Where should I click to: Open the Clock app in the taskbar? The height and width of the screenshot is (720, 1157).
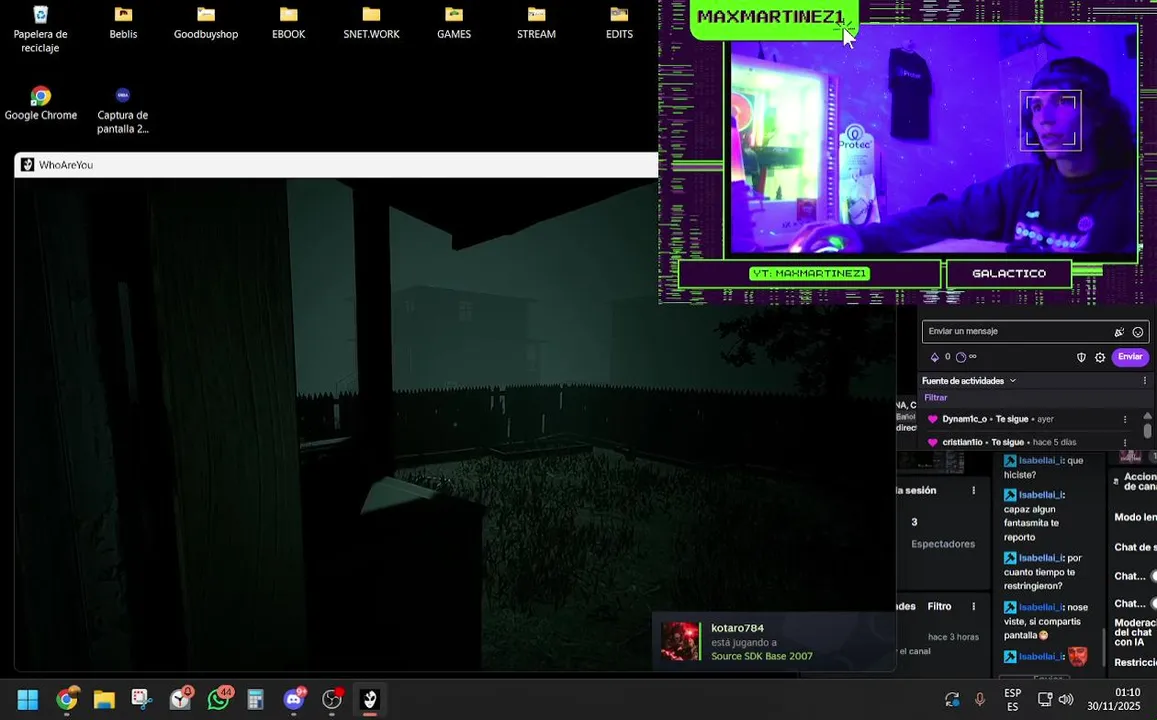click(x=181, y=699)
